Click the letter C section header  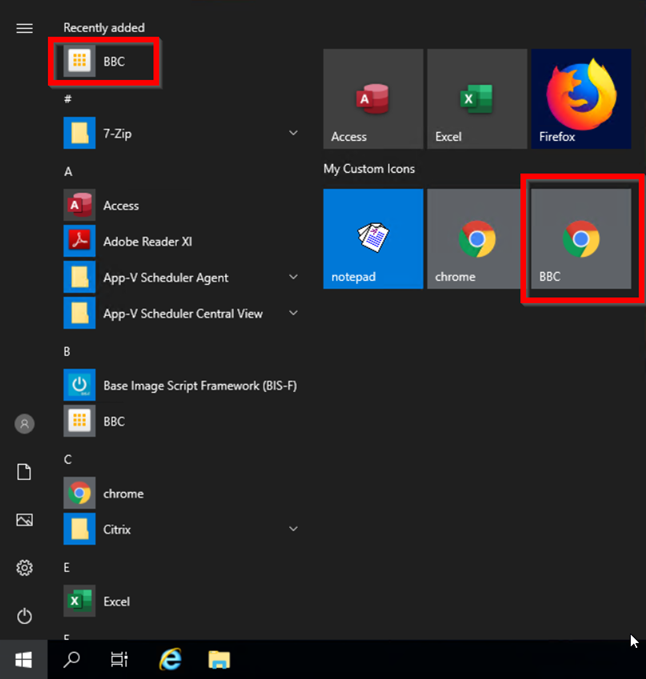(x=68, y=459)
